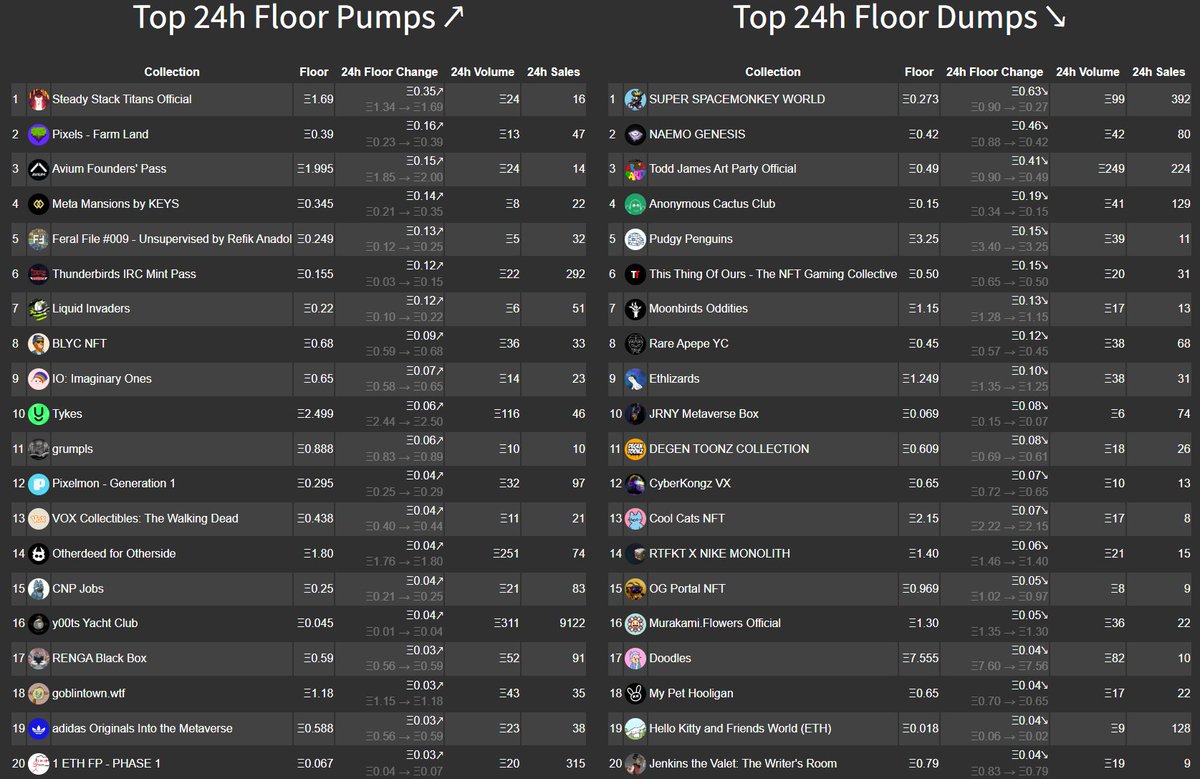Click the My Pet Hooligan bunny icon
The width and height of the screenshot is (1200, 779).
tap(635, 693)
